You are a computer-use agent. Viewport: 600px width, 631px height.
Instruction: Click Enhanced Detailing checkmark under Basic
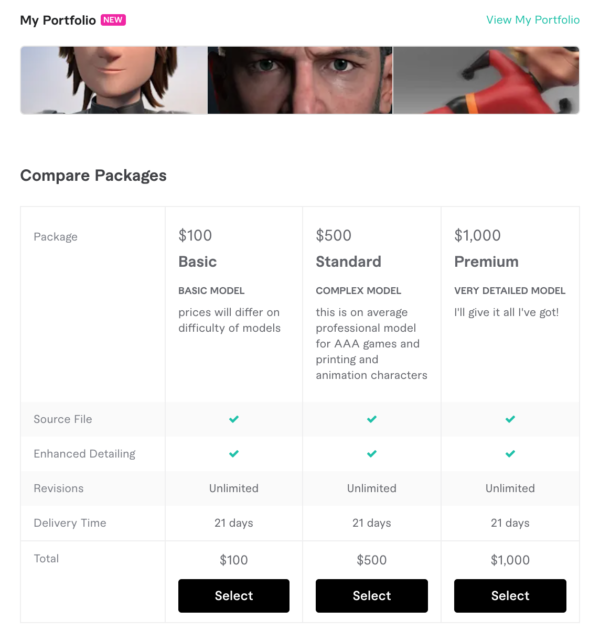tap(234, 454)
